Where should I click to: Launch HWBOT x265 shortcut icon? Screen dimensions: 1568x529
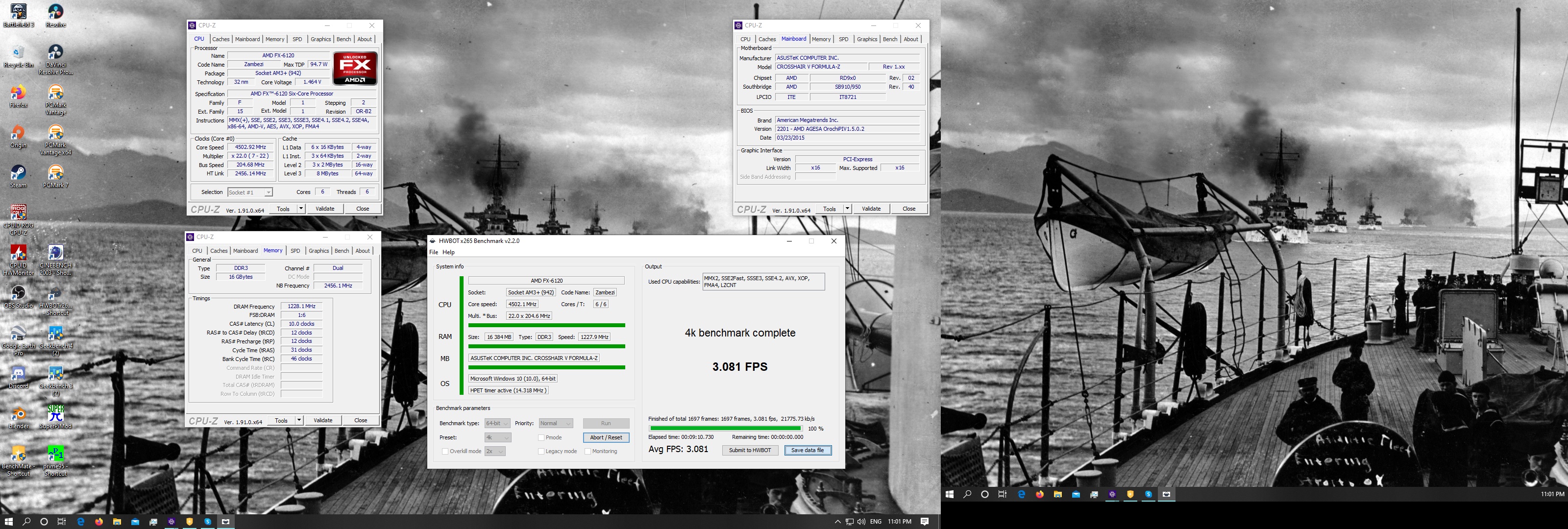pyautogui.click(x=55, y=301)
